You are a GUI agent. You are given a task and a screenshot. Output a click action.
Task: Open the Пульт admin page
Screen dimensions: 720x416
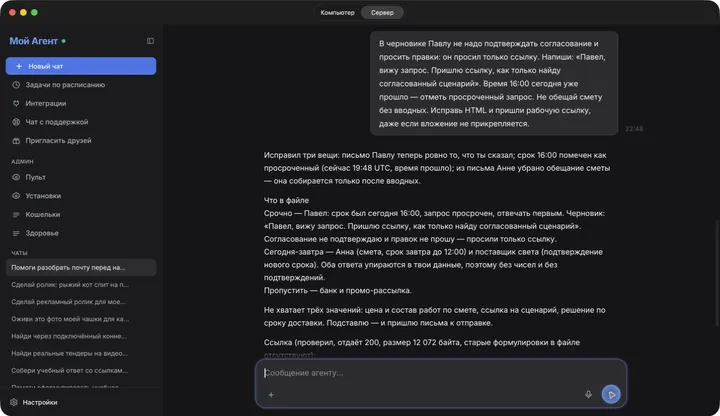point(81,177)
